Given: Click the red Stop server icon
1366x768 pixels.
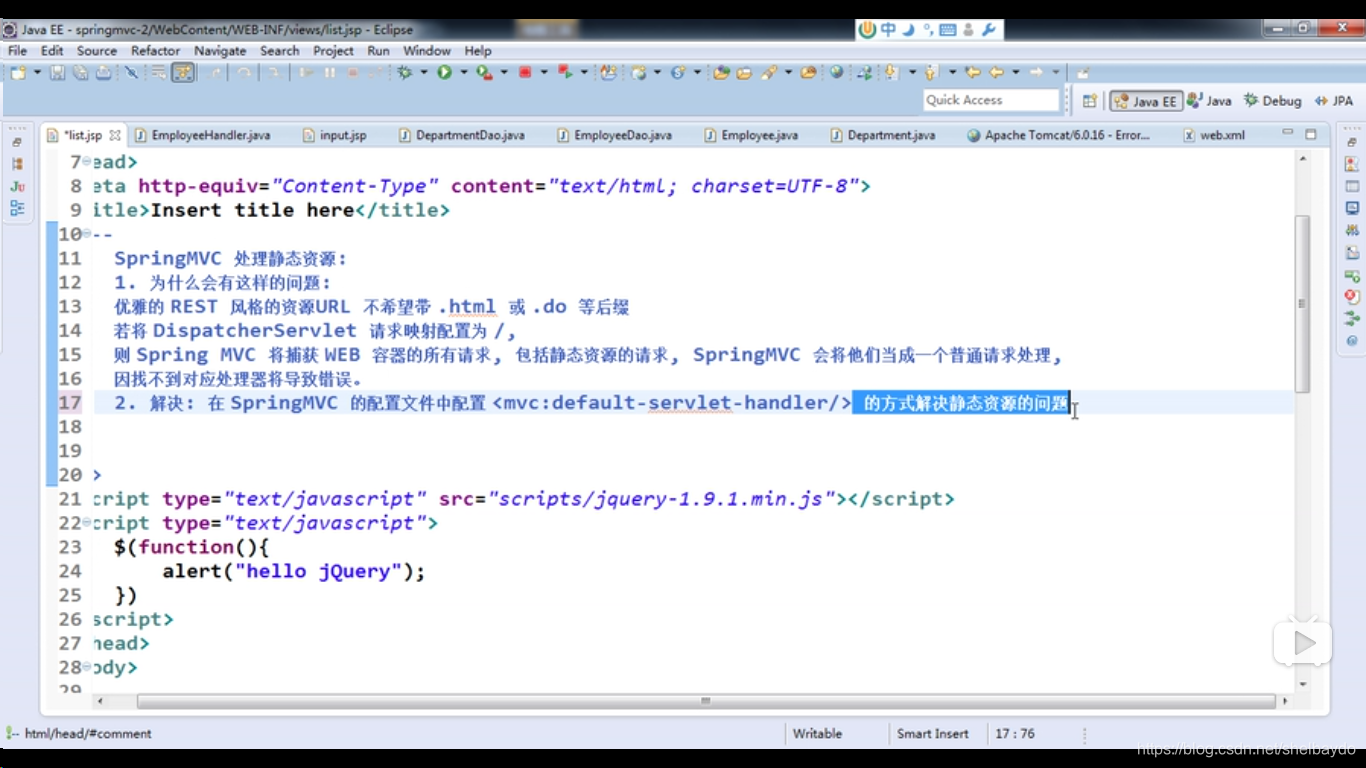Looking at the screenshot, I should tap(524, 72).
